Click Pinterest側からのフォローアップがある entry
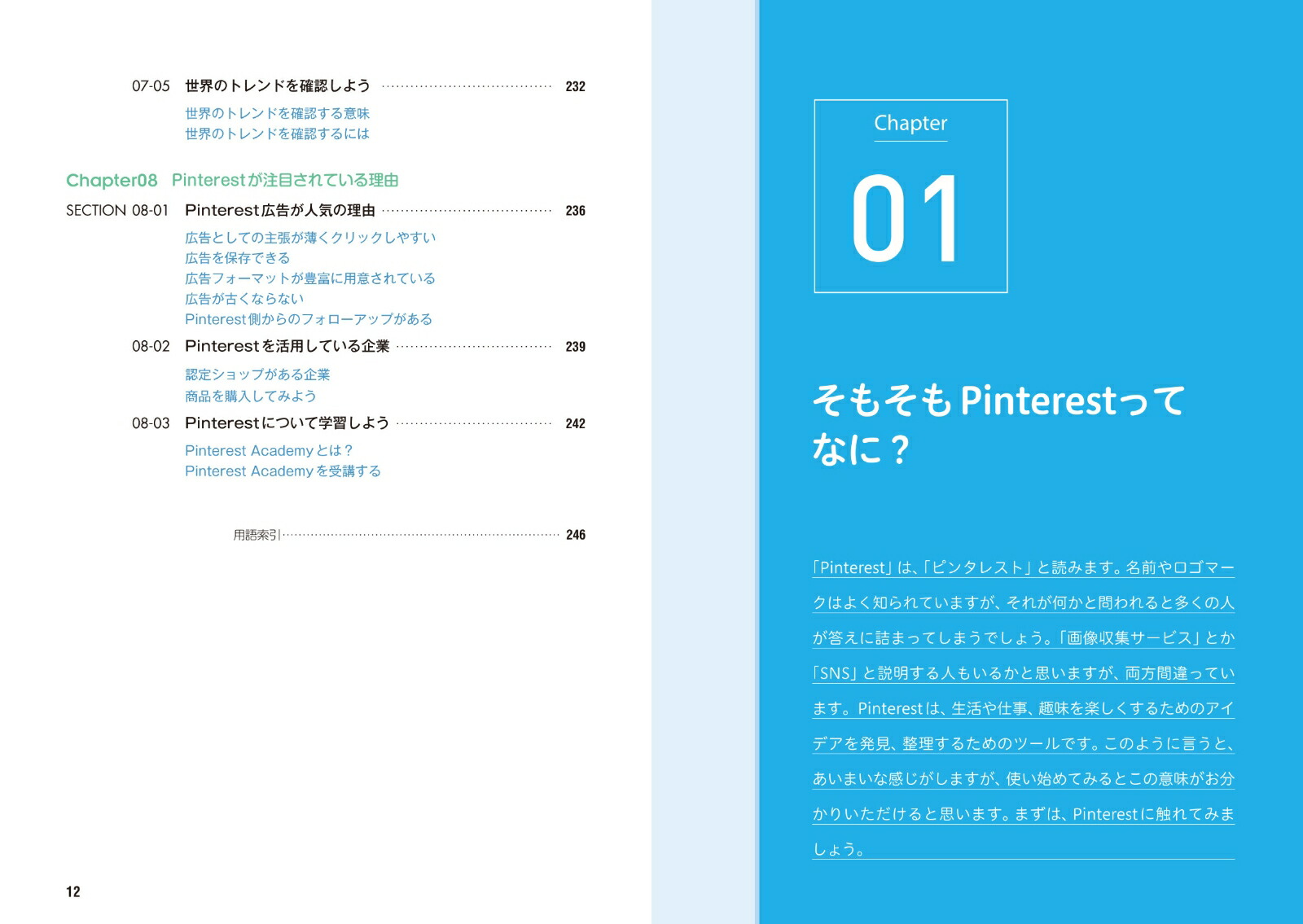The image size is (1303, 924). click(308, 319)
